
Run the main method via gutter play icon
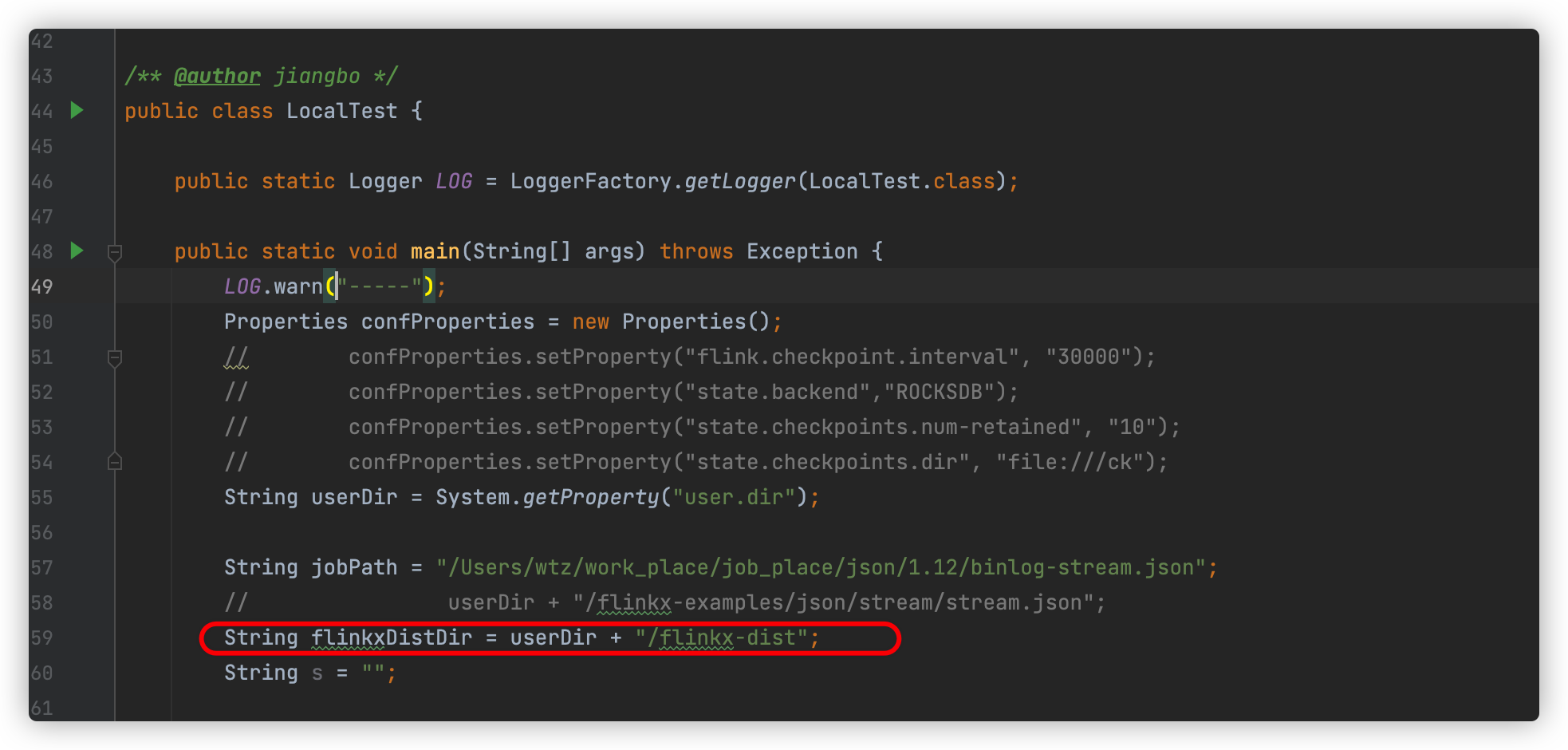click(77, 251)
